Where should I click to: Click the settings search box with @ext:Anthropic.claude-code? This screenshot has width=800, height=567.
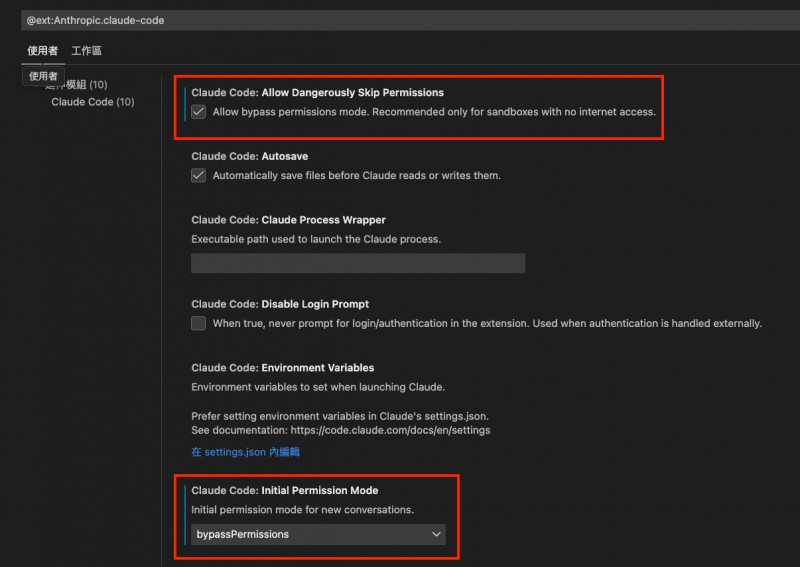[x=400, y=20]
